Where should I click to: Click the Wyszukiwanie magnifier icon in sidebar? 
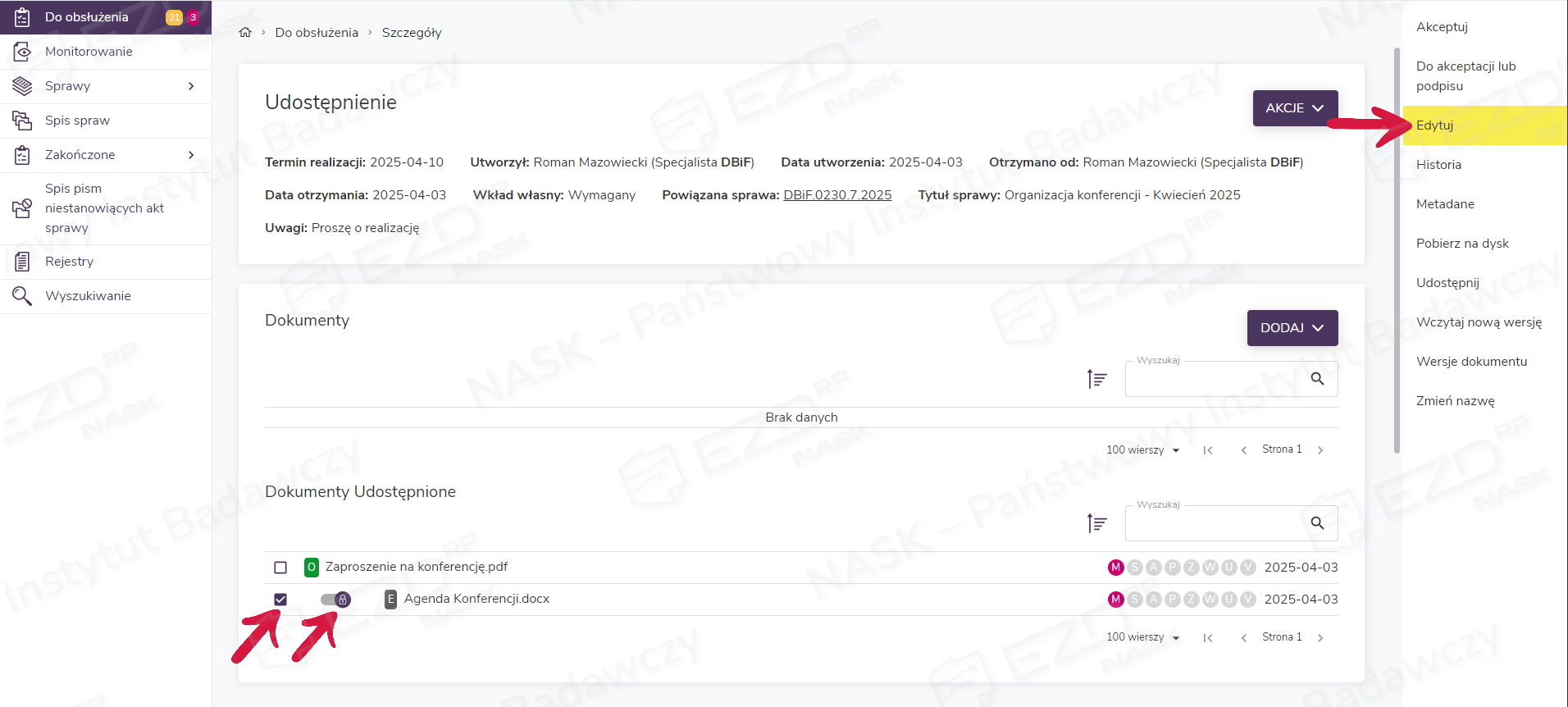coord(22,296)
